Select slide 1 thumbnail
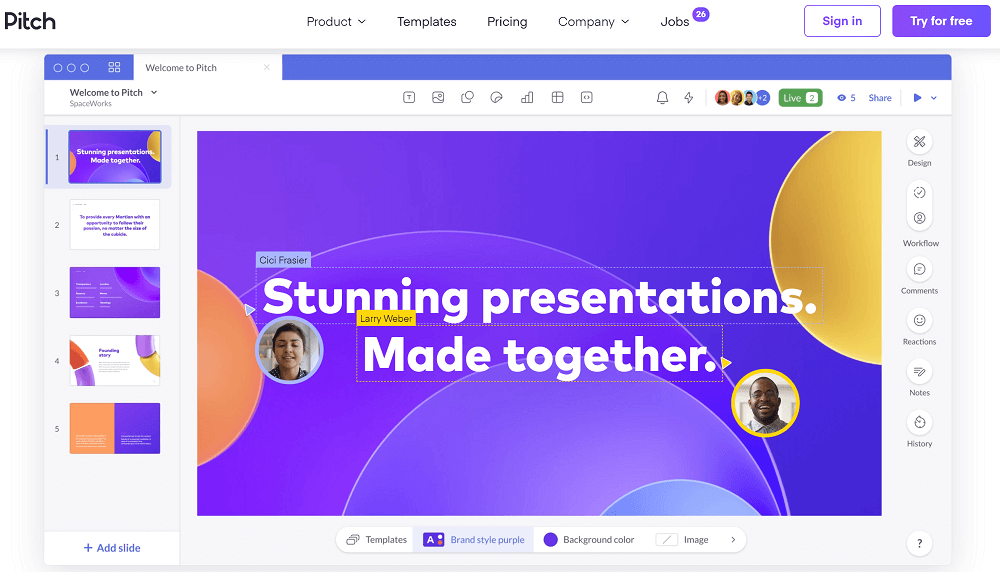The image size is (1000, 572). click(x=115, y=157)
